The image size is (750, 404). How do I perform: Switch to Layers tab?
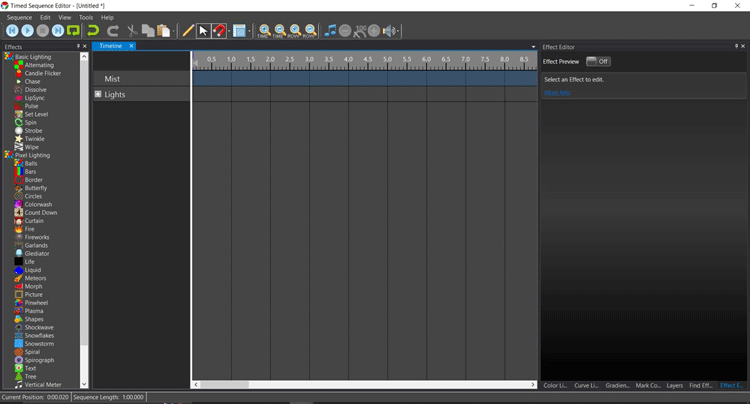point(675,385)
